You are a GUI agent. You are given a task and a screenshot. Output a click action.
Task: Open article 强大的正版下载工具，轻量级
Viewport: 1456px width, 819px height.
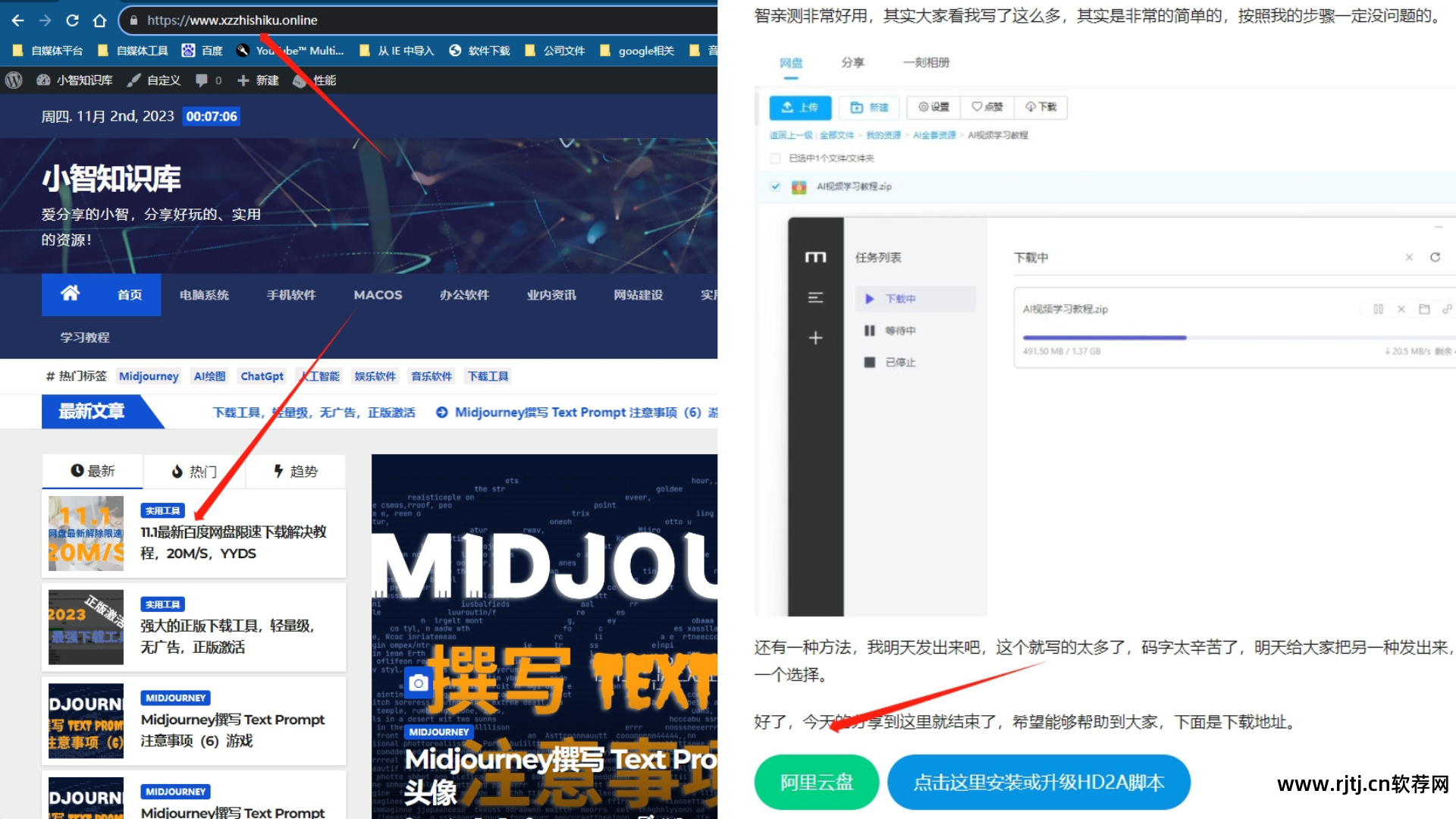[227, 636]
